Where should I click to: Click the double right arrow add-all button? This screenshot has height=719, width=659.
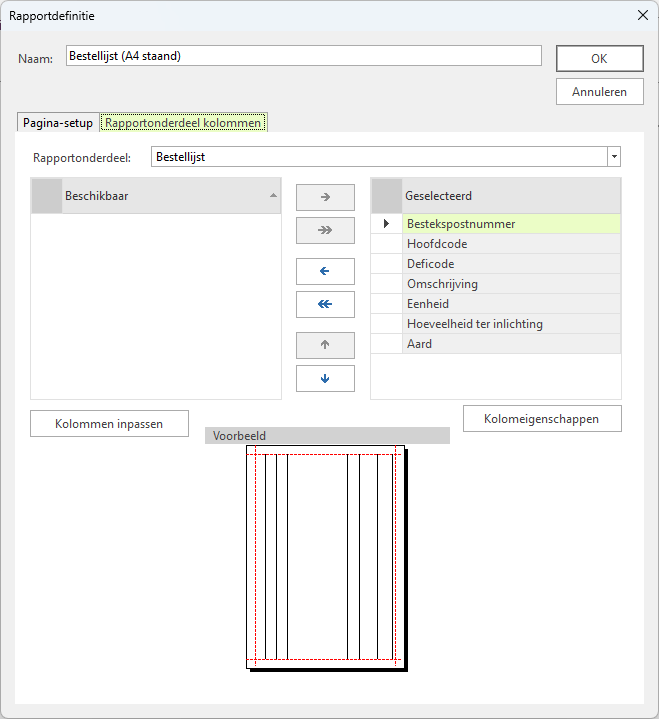[325, 230]
